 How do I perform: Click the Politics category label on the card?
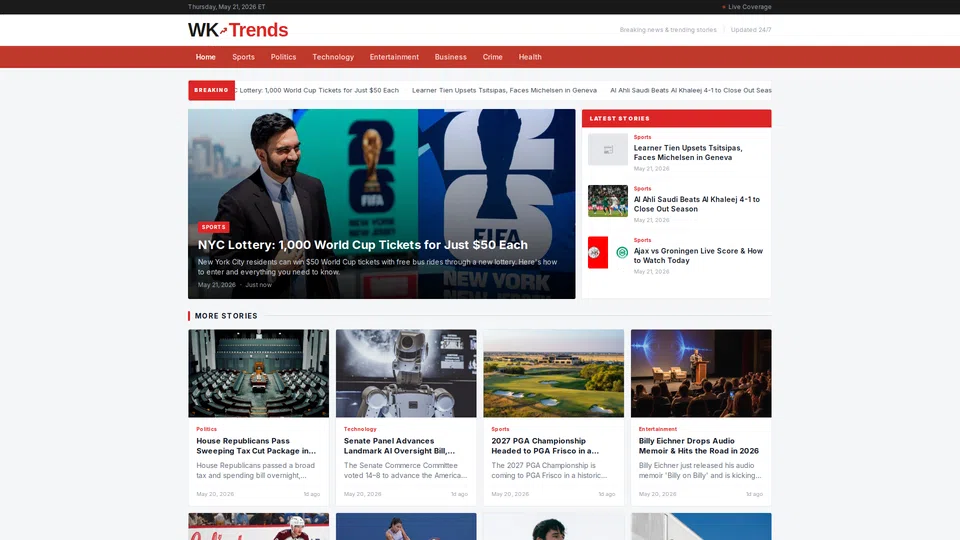pos(206,429)
